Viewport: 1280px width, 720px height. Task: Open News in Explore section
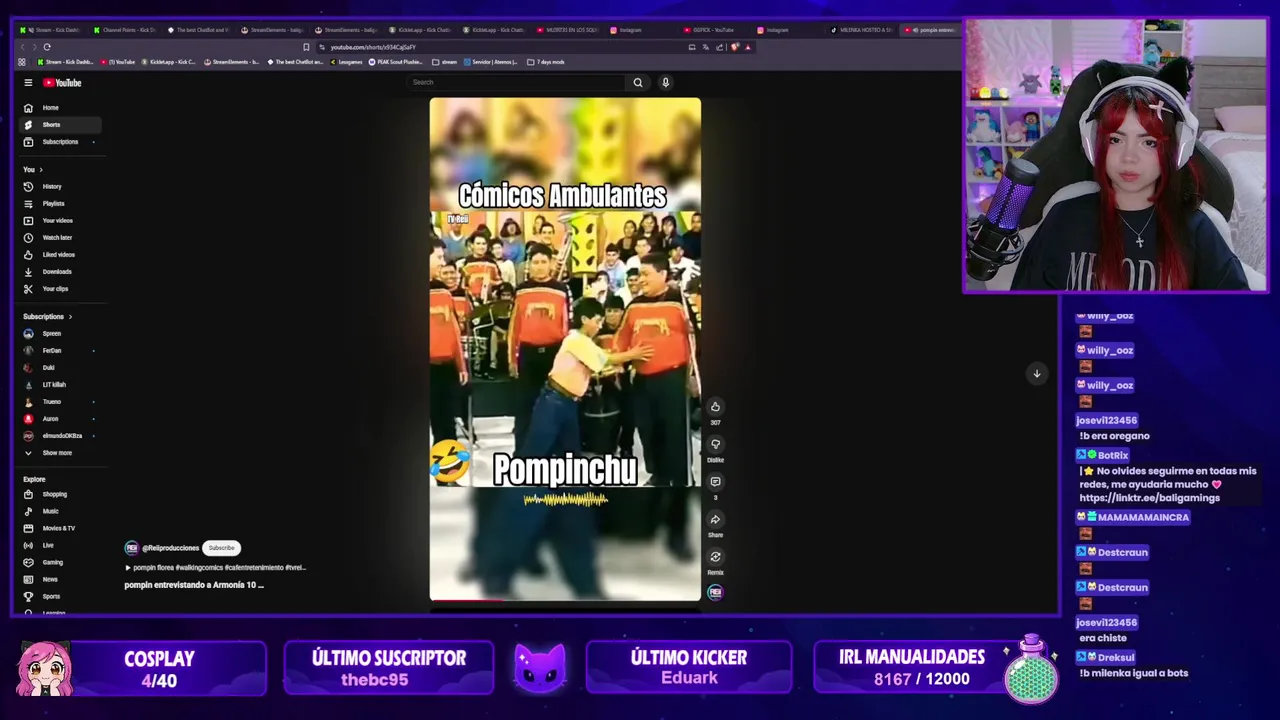(x=60, y=579)
